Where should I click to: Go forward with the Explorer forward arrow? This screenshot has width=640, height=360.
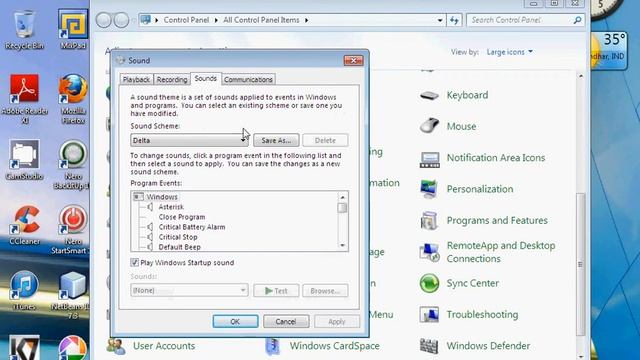[121, 20]
